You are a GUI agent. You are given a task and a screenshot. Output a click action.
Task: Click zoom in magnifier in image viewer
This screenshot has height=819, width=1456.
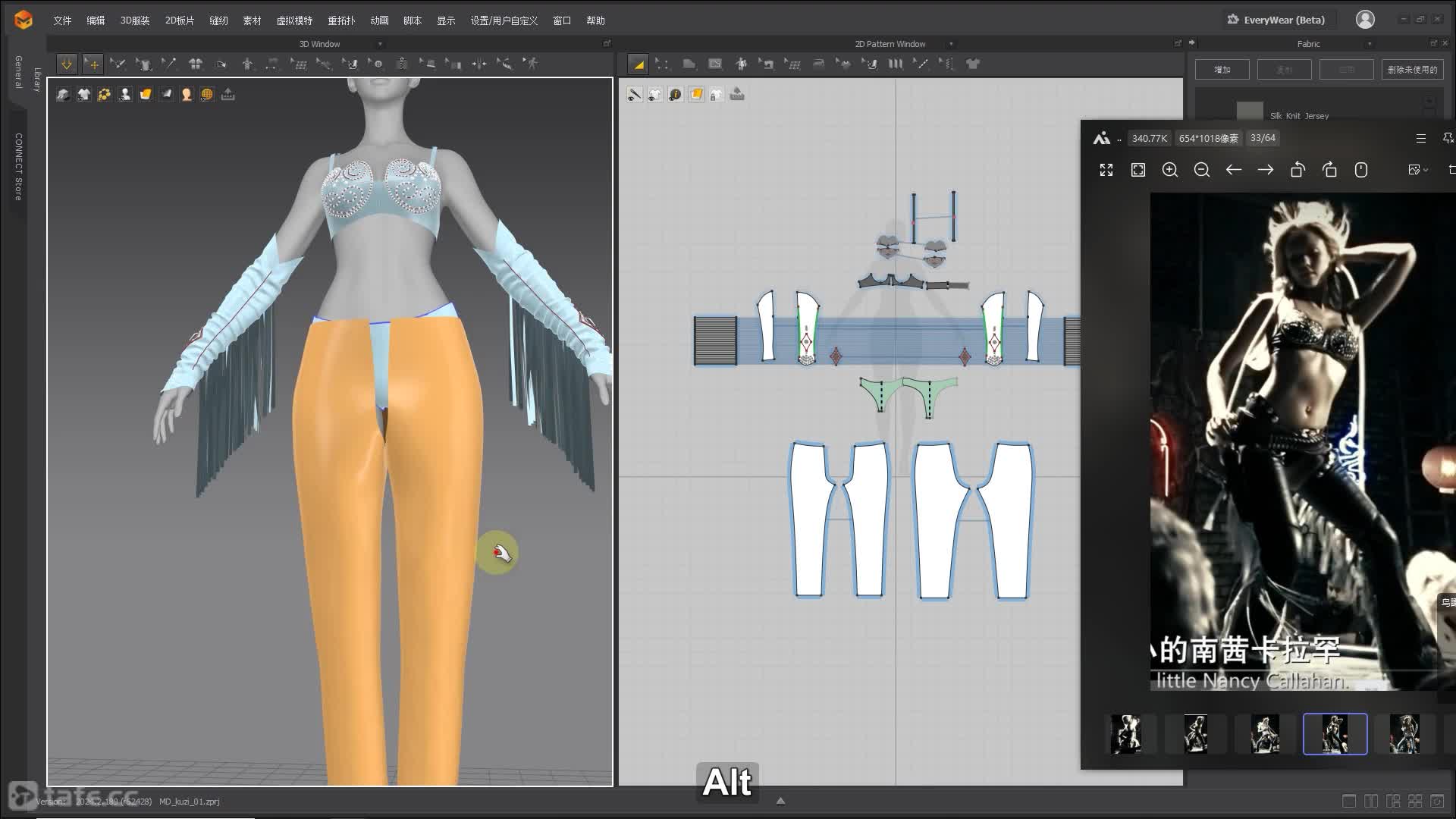[1170, 170]
